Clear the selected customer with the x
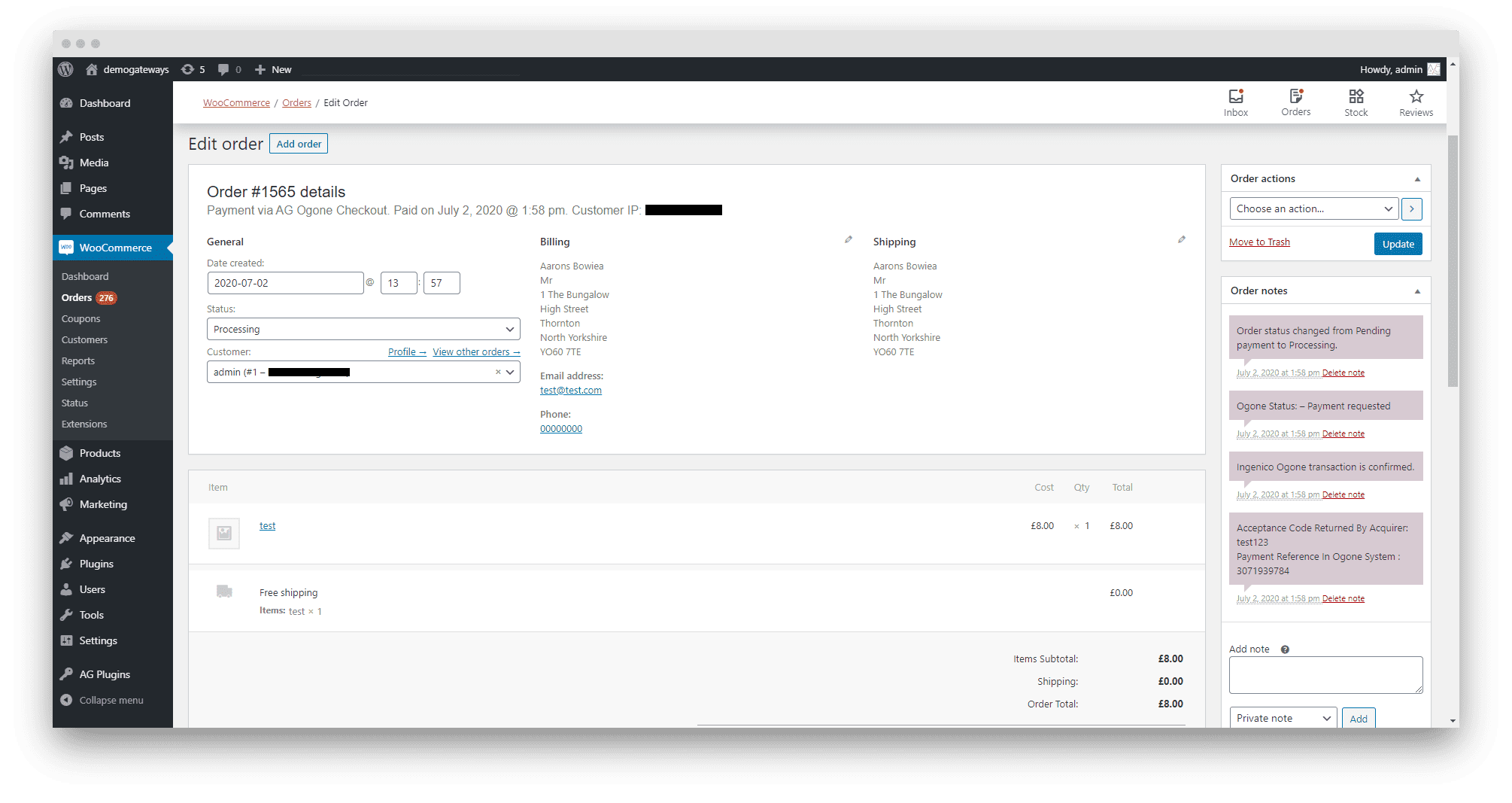The width and height of the screenshot is (1512, 803). pyautogui.click(x=498, y=372)
